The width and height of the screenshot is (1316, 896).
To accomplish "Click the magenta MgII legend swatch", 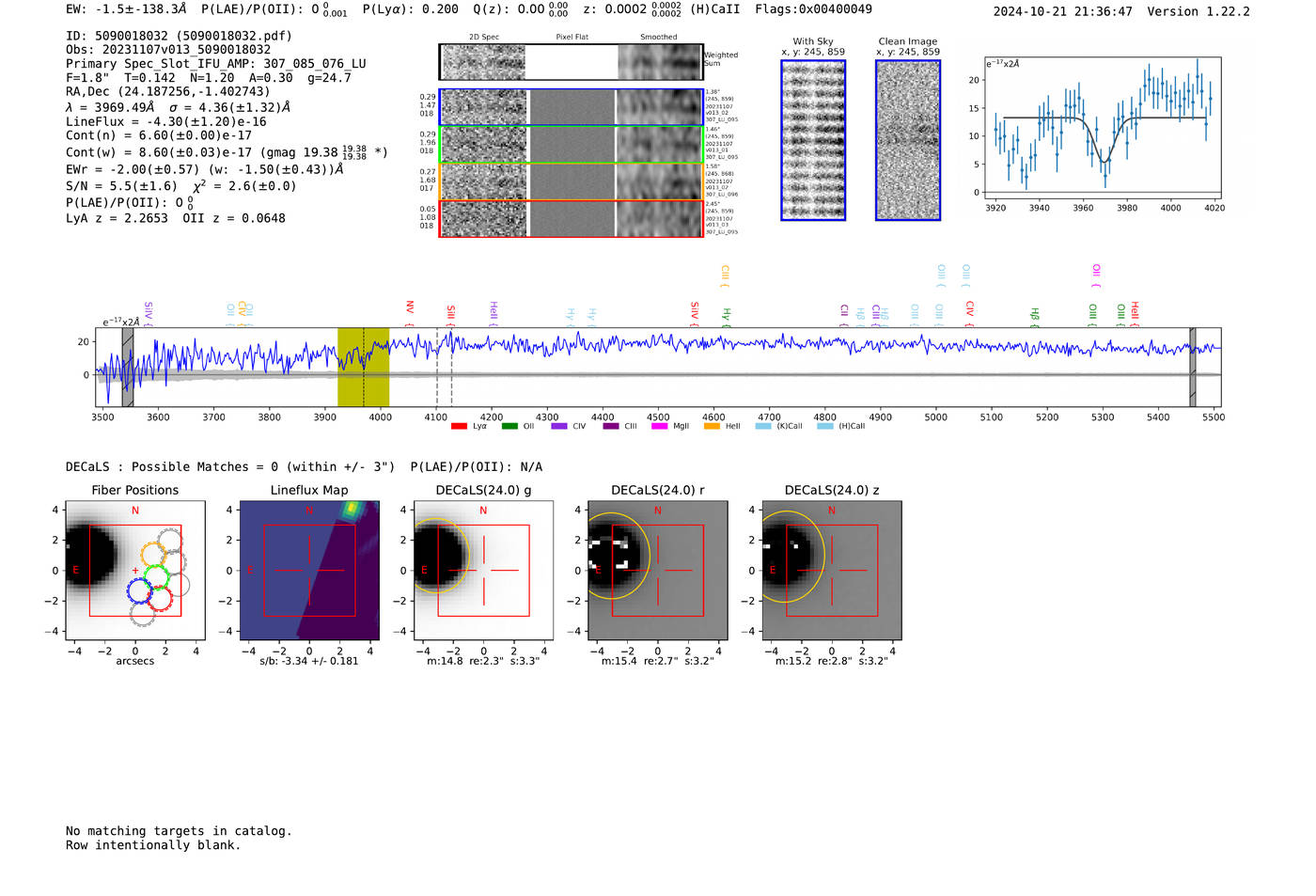I will 660,426.
